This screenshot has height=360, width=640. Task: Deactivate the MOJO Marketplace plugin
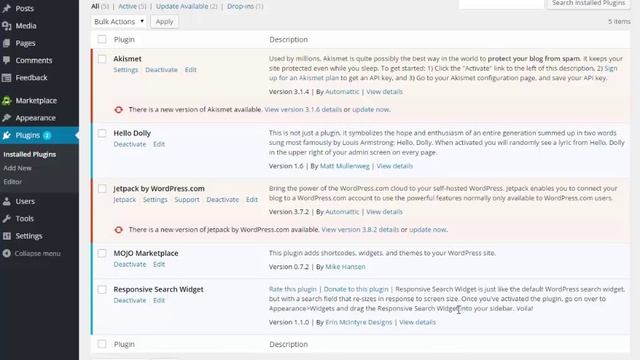pyautogui.click(x=130, y=264)
